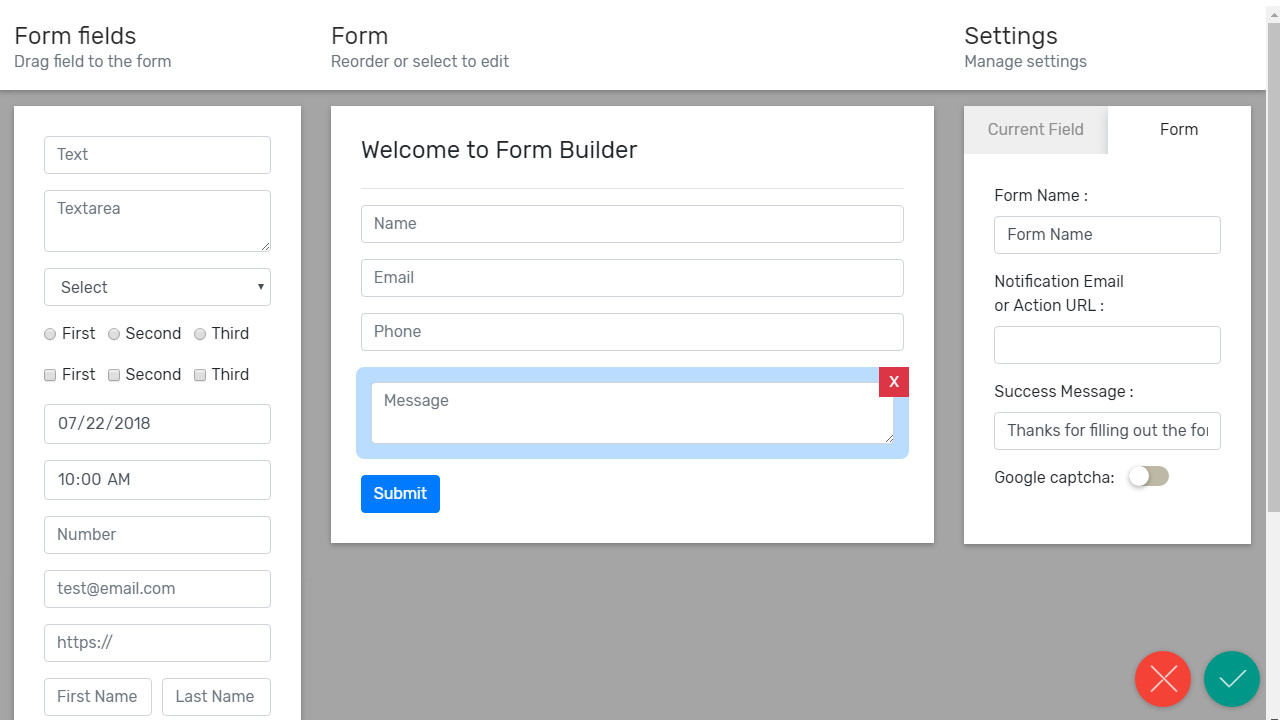Click the time field showing 10:00 AM
Image resolution: width=1280 pixels, height=720 pixels.
157,480
